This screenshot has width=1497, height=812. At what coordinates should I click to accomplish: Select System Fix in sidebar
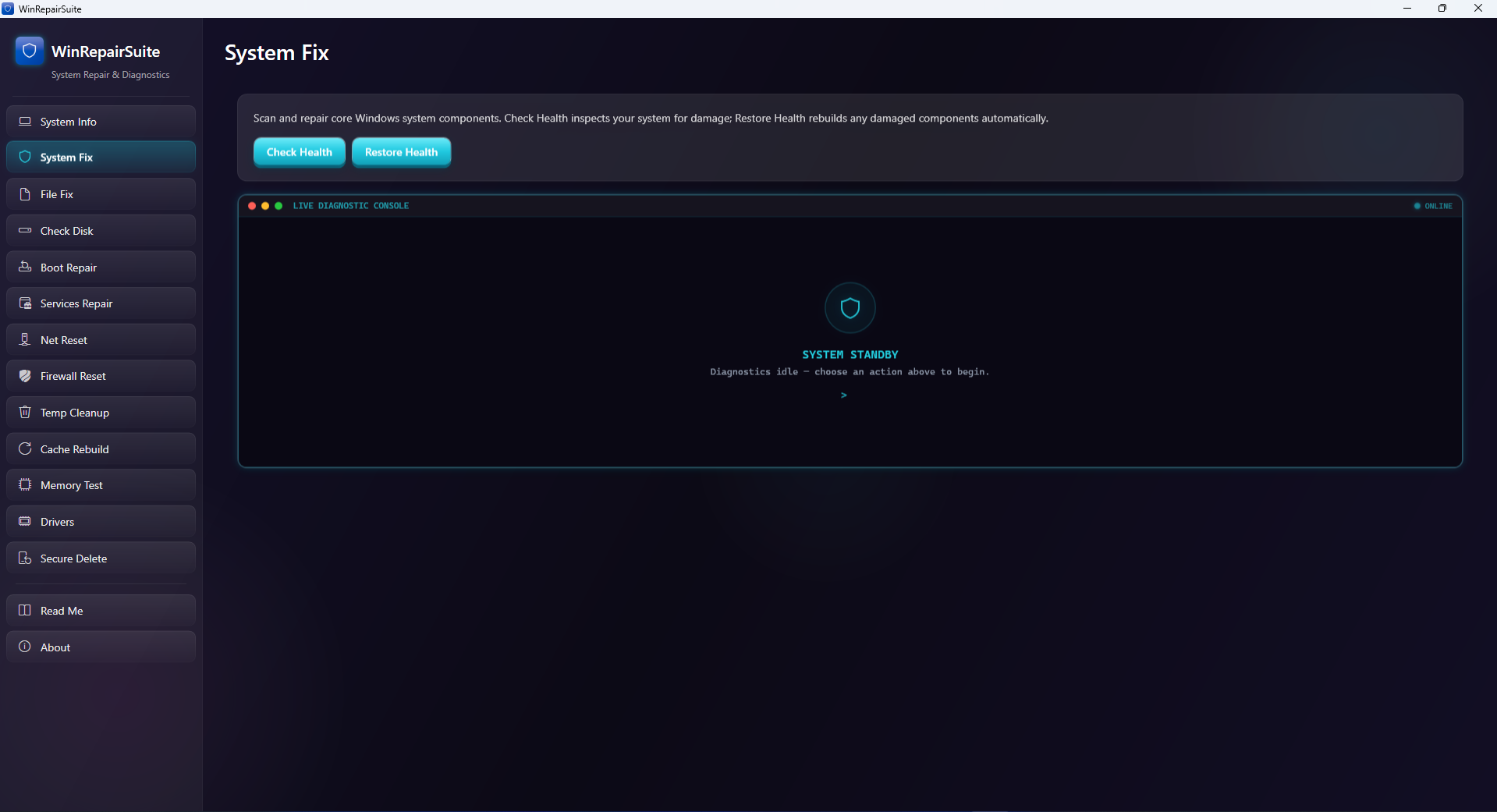pos(101,157)
